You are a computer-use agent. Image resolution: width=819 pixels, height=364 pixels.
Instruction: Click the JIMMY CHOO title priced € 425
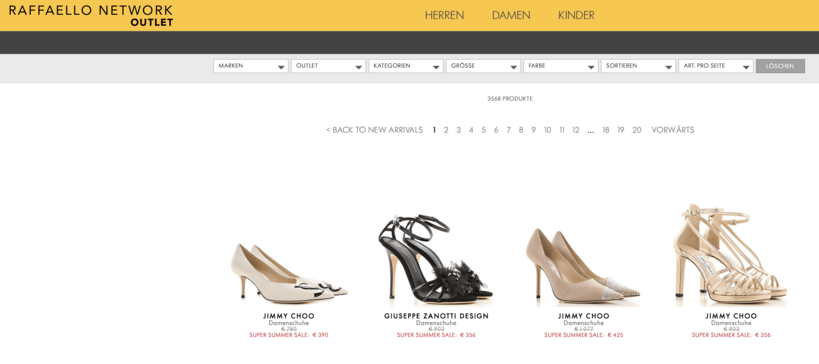583,316
